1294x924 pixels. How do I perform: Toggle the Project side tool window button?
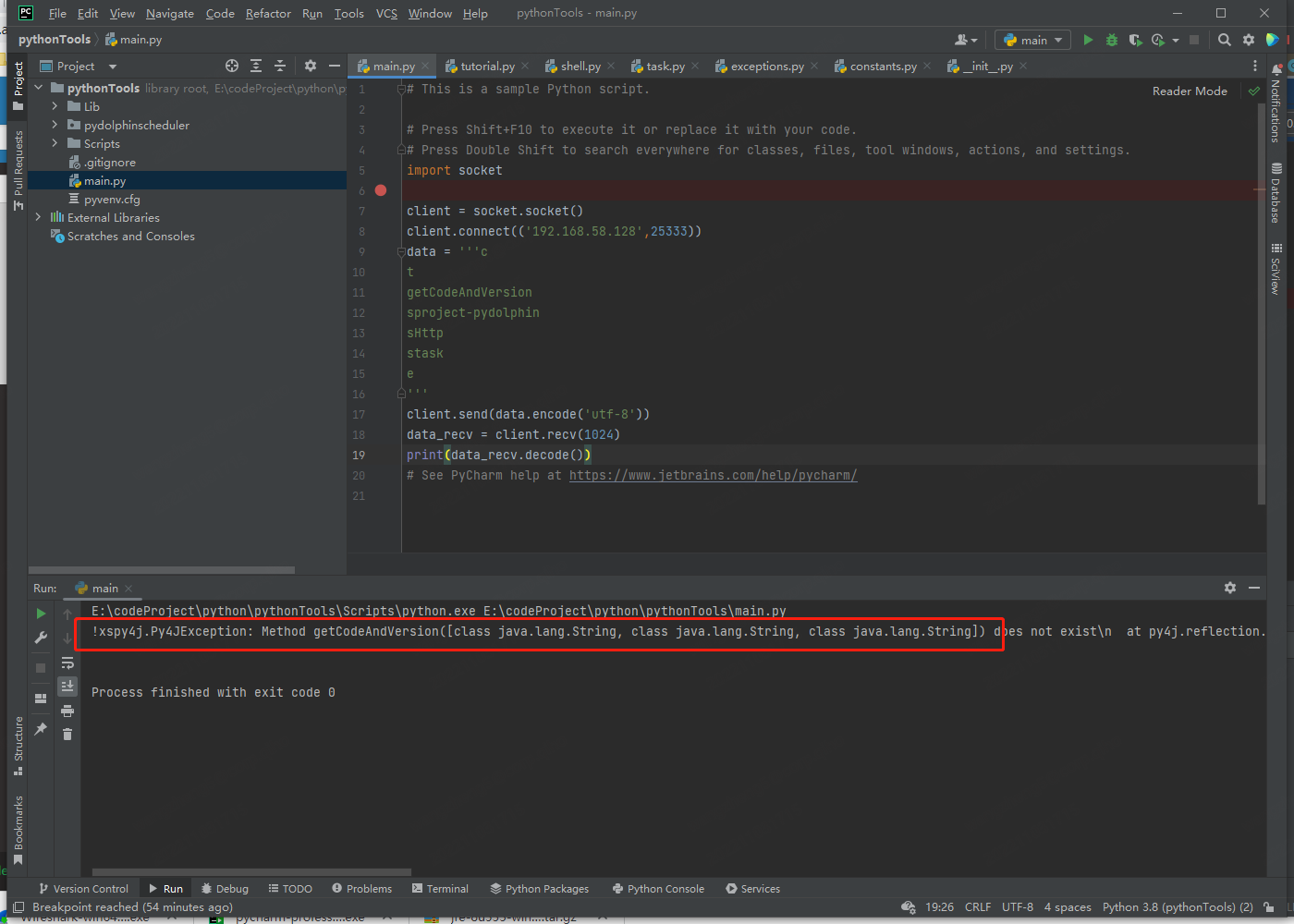tap(18, 85)
